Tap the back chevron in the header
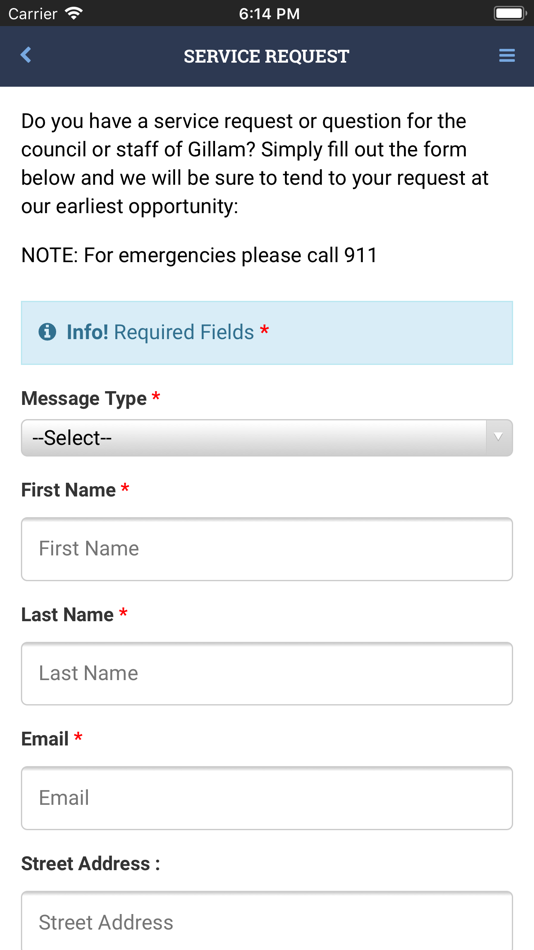This screenshot has height=950, width=534. coord(25,55)
